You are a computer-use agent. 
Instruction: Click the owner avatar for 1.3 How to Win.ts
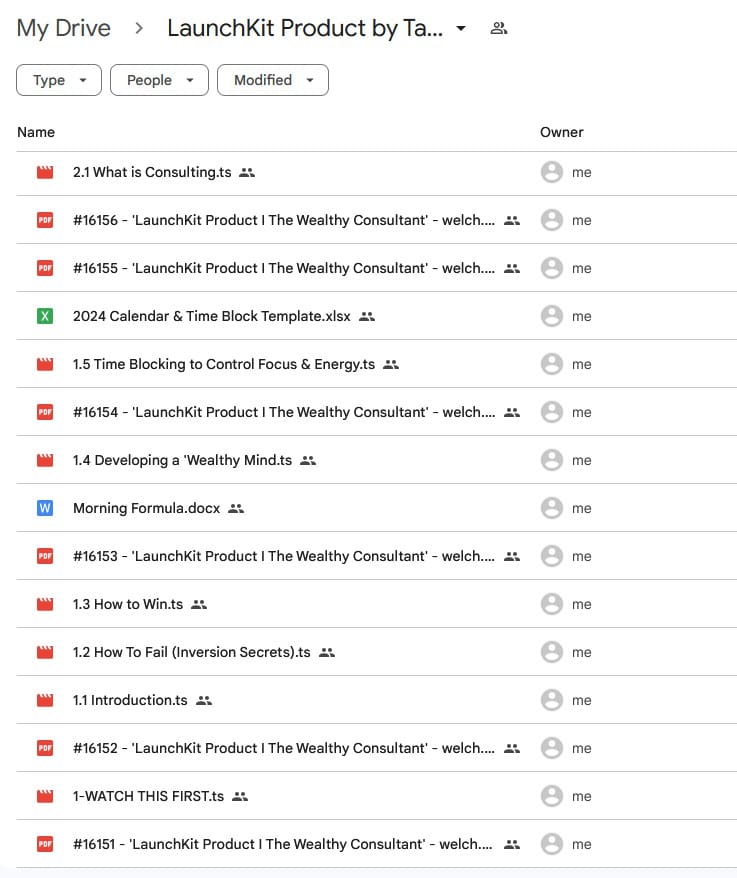[x=551, y=604]
